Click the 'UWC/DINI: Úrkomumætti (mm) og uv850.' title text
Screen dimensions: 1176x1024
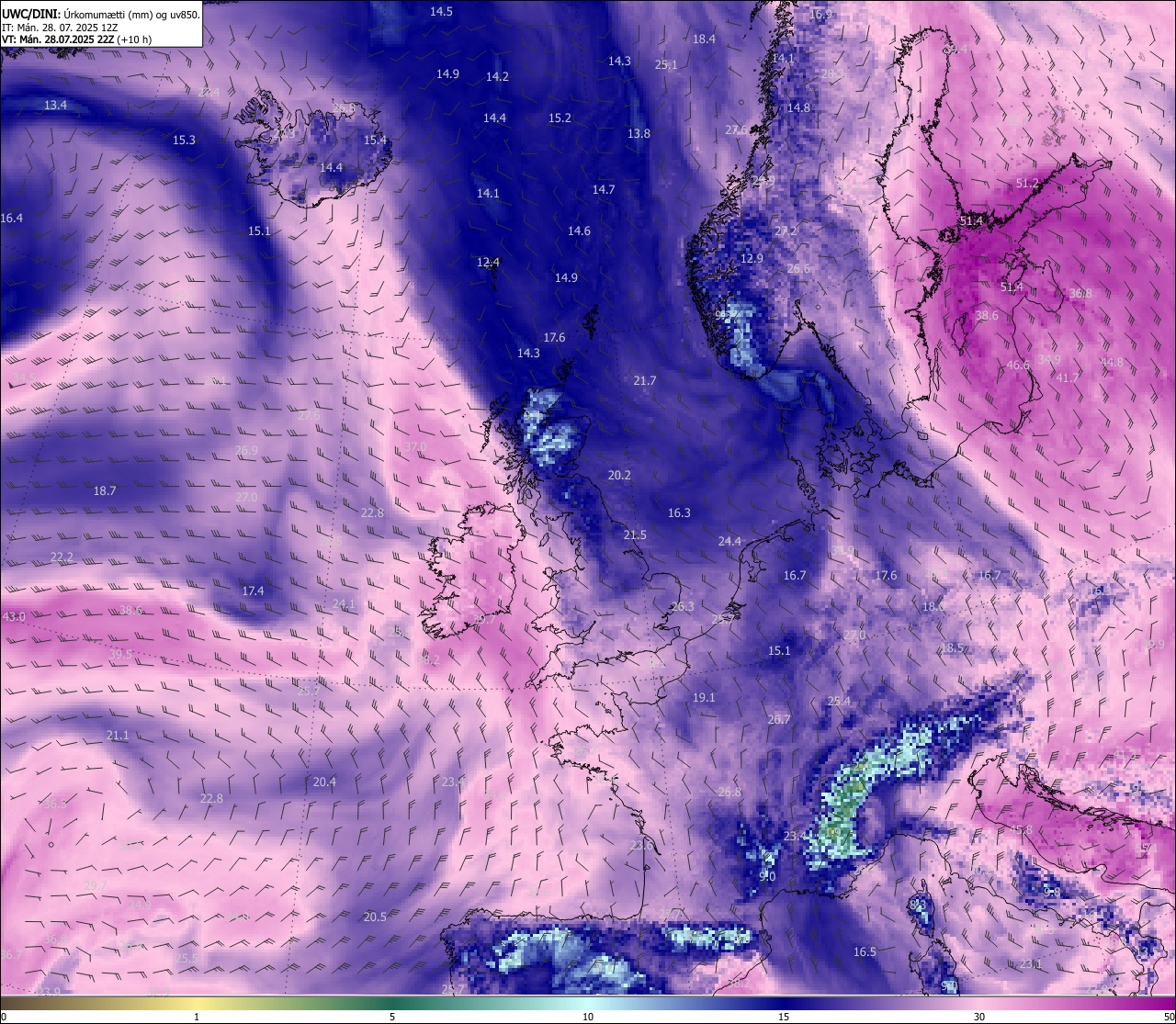pos(101,15)
